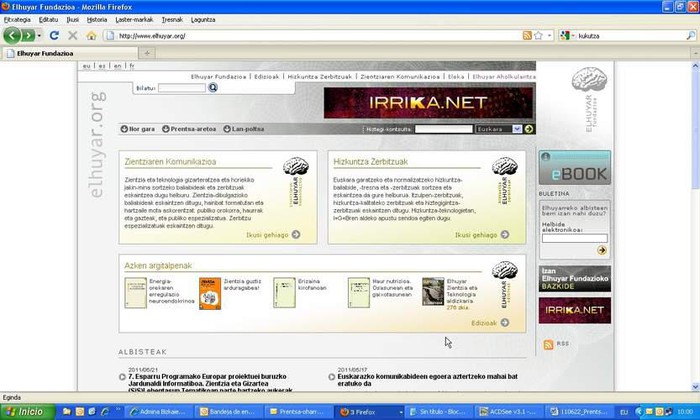This screenshot has width=700, height=420.
Task: Open Hizkuntza Zerbitzuak in top navigation
Action: (320, 77)
